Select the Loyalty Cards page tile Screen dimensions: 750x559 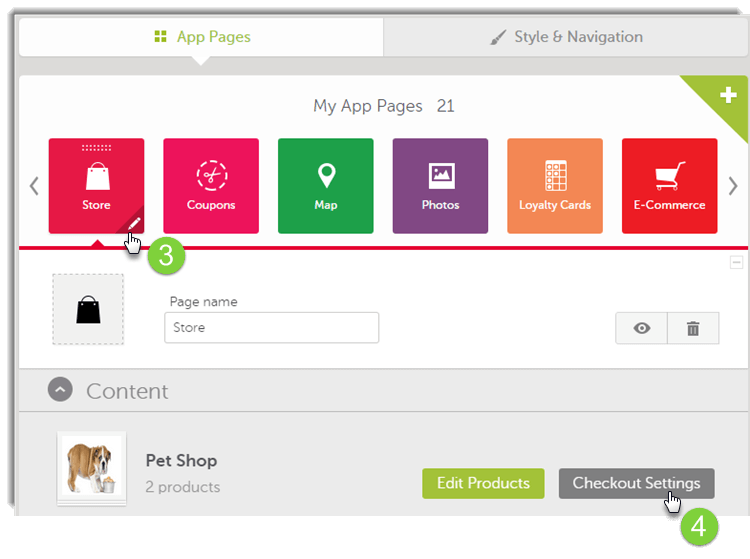(555, 186)
